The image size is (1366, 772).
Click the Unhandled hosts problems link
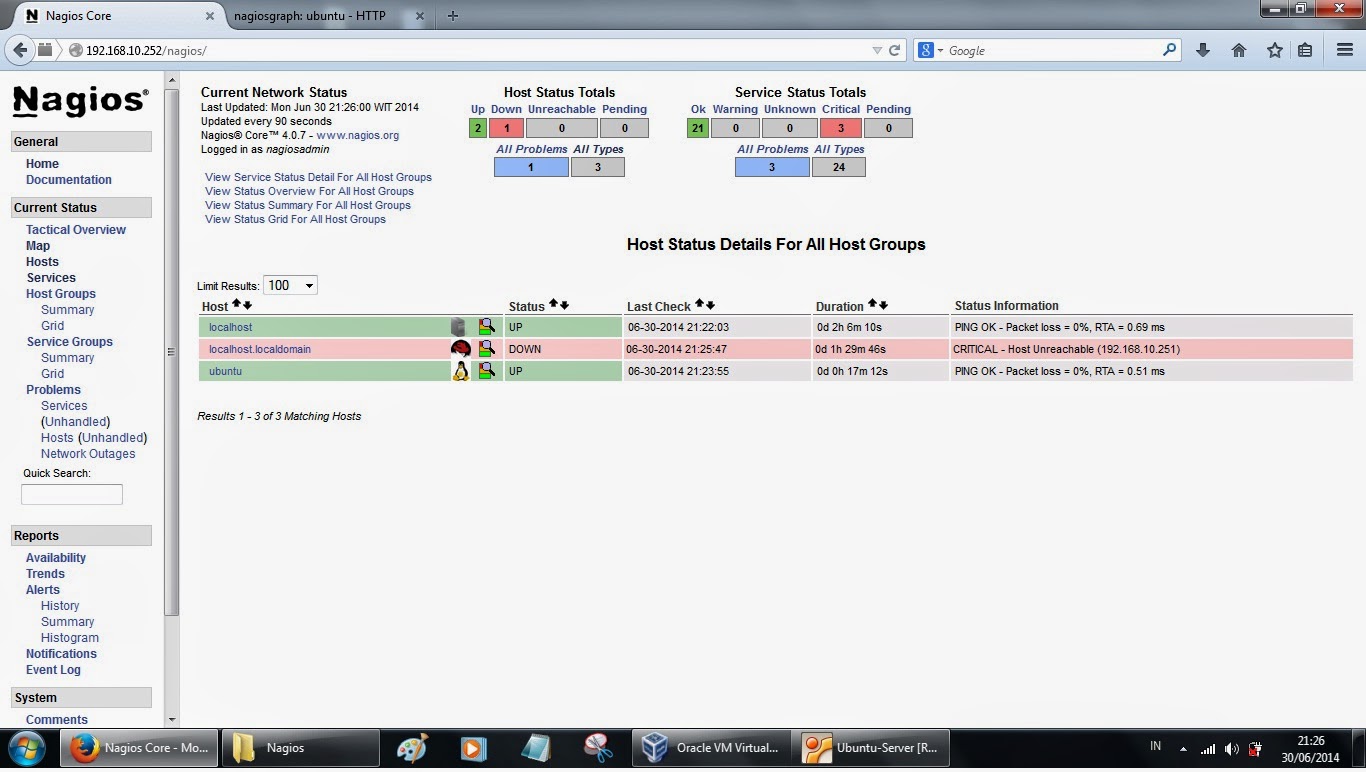click(113, 438)
